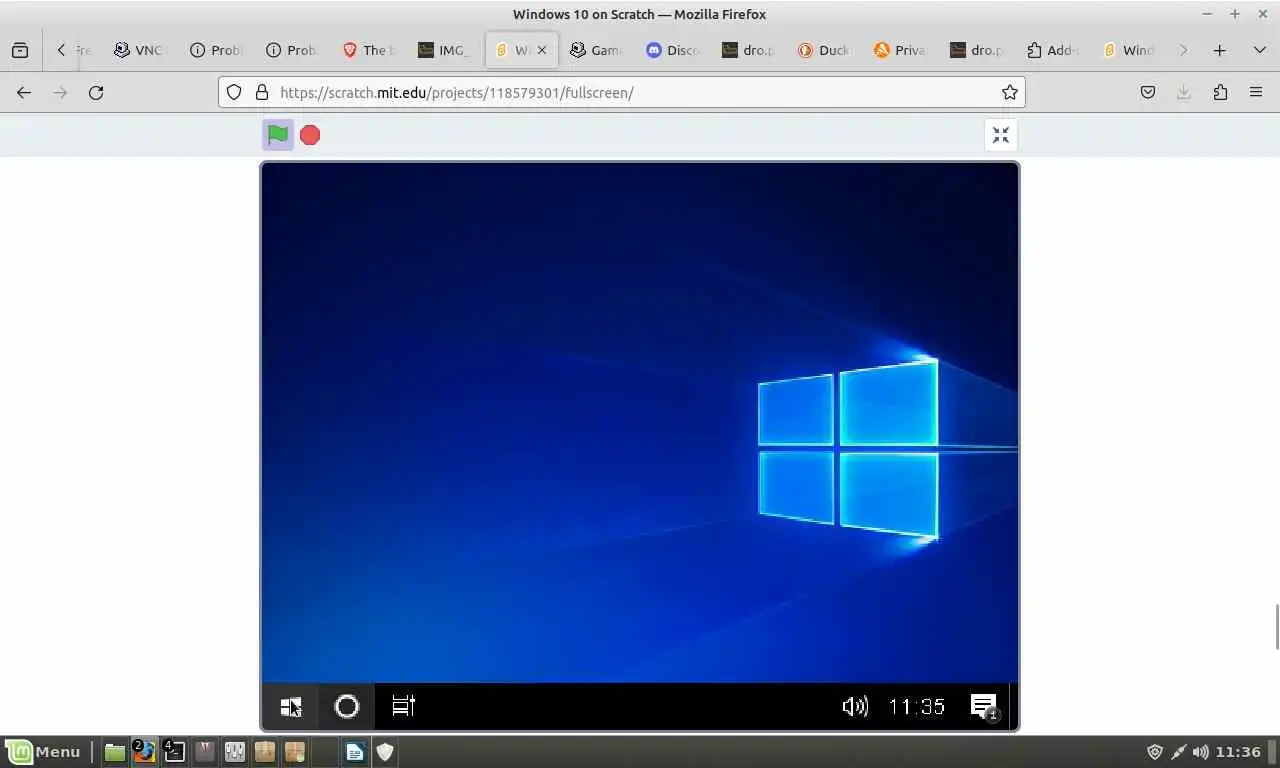Viewport: 1280px width, 768px height.
Task: Open the Extensions puzzle-piece menu
Action: pyautogui.click(x=1220, y=92)
